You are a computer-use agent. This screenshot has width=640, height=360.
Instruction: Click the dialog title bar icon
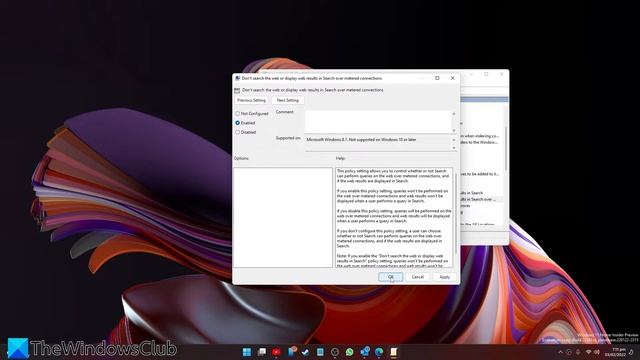tap(237, 78)
